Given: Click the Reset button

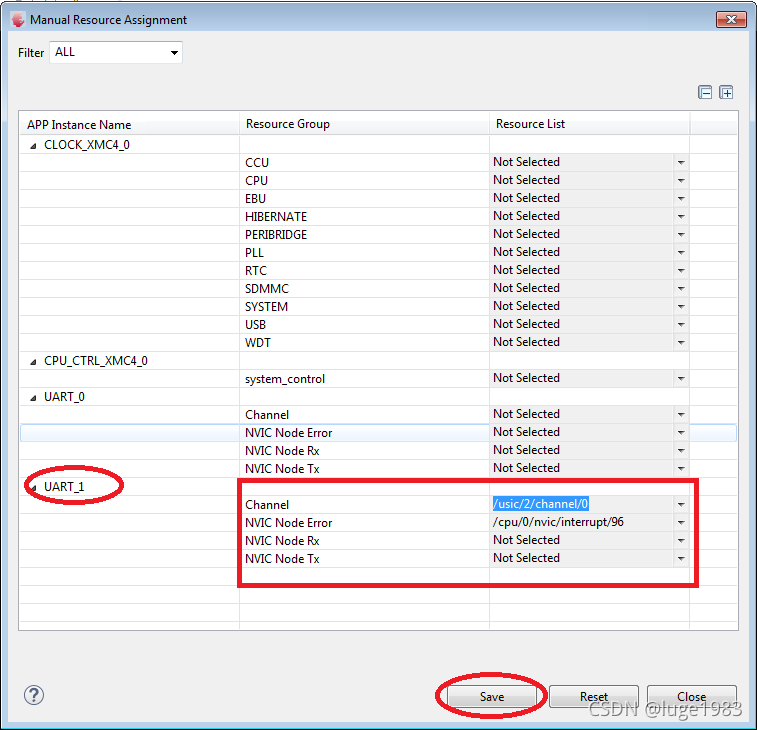Looking at the screenshot, I should pyautogui.click(x=594, y=697).
